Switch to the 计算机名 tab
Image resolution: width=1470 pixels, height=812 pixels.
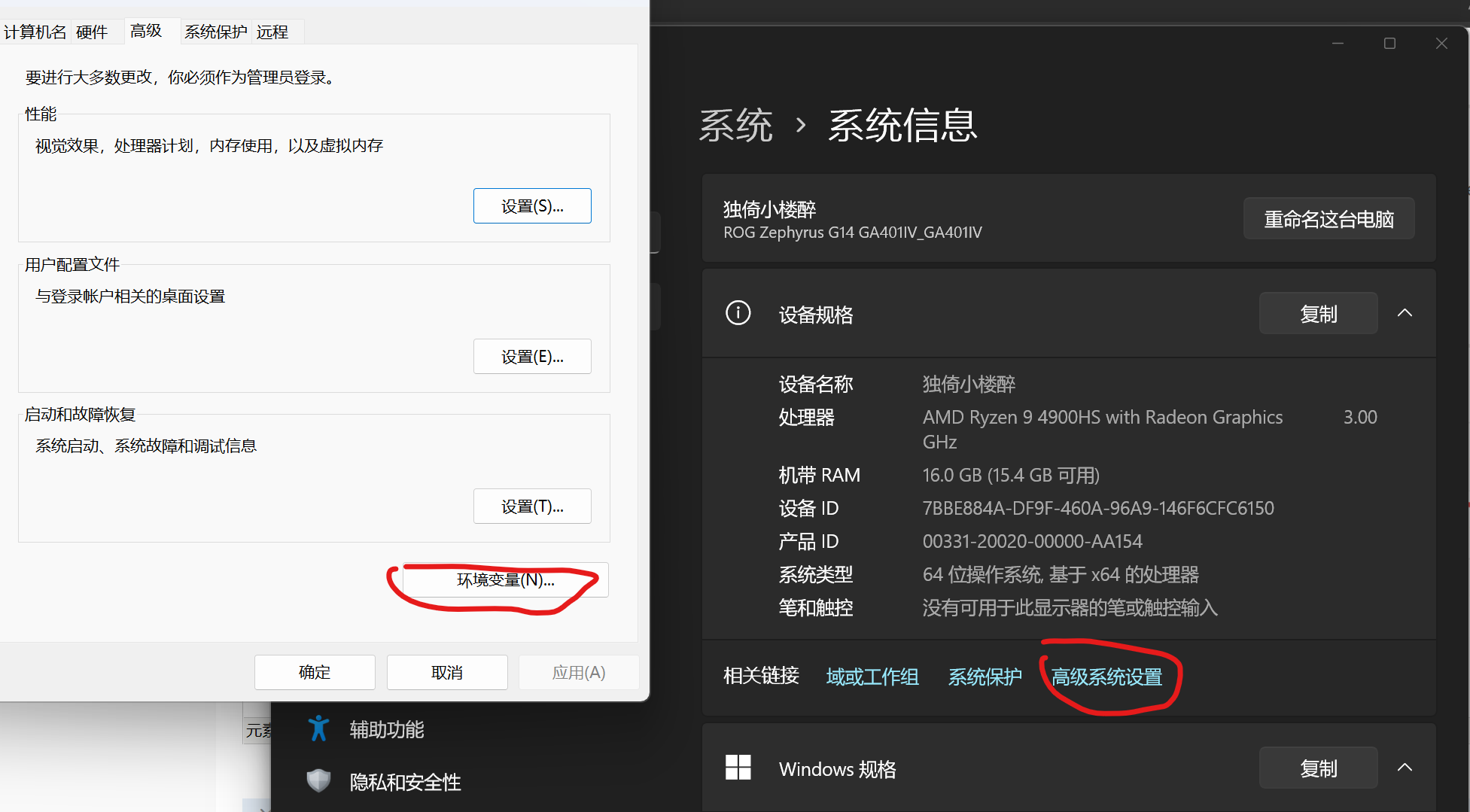click(x=35, y=32)
